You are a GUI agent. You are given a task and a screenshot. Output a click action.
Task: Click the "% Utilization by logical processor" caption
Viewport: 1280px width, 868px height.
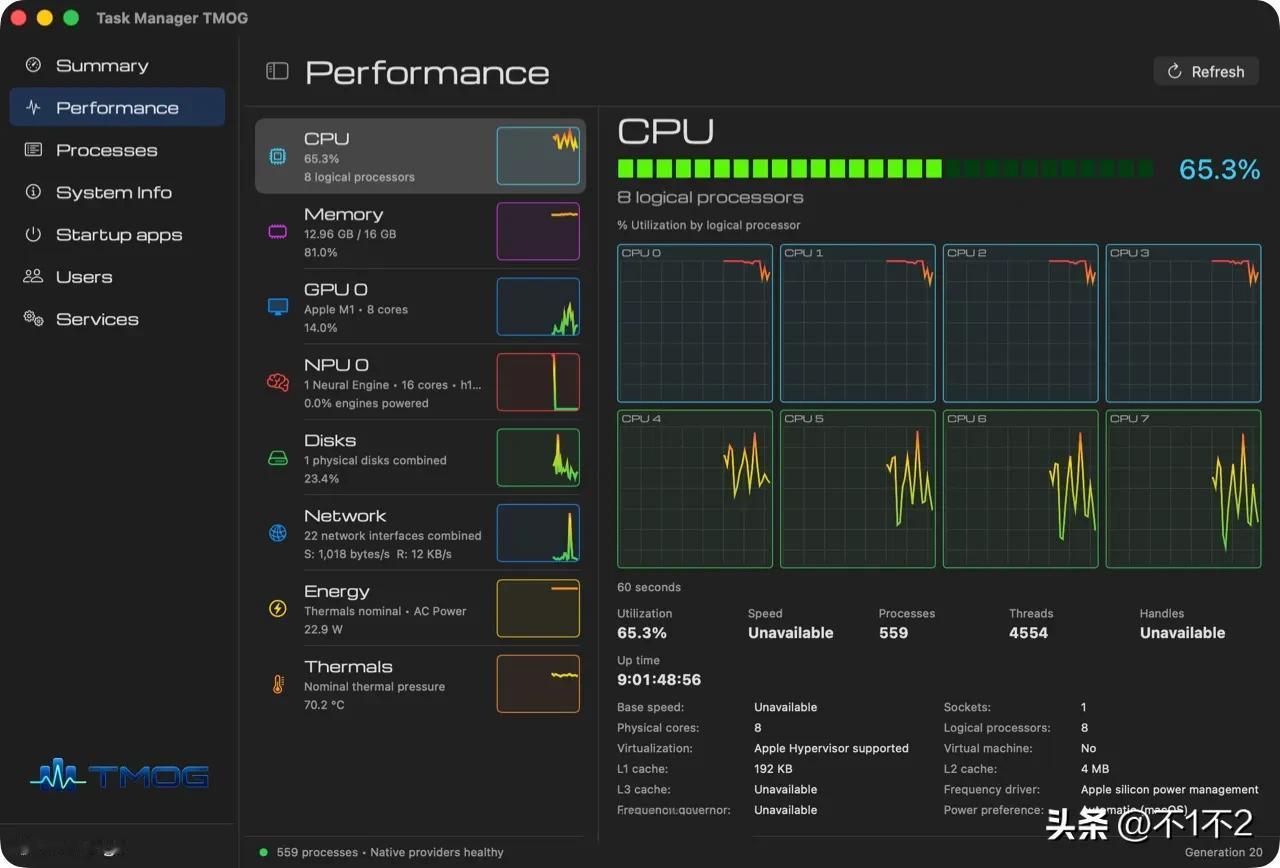coord(709,225)
